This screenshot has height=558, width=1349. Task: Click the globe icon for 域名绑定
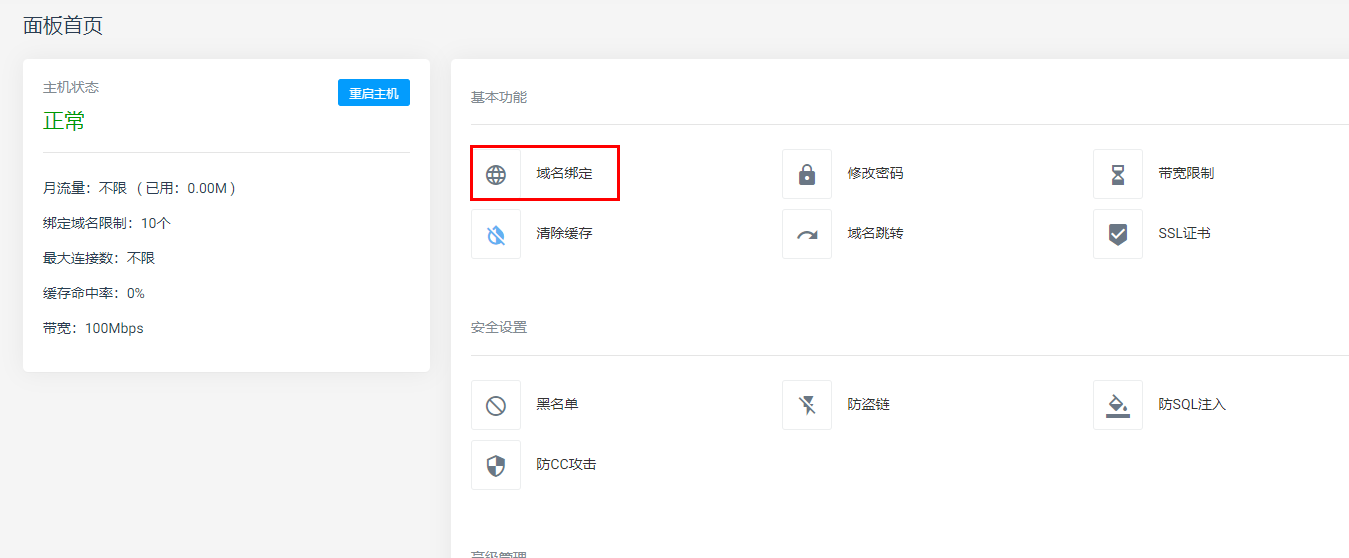[x=496, y=174]
